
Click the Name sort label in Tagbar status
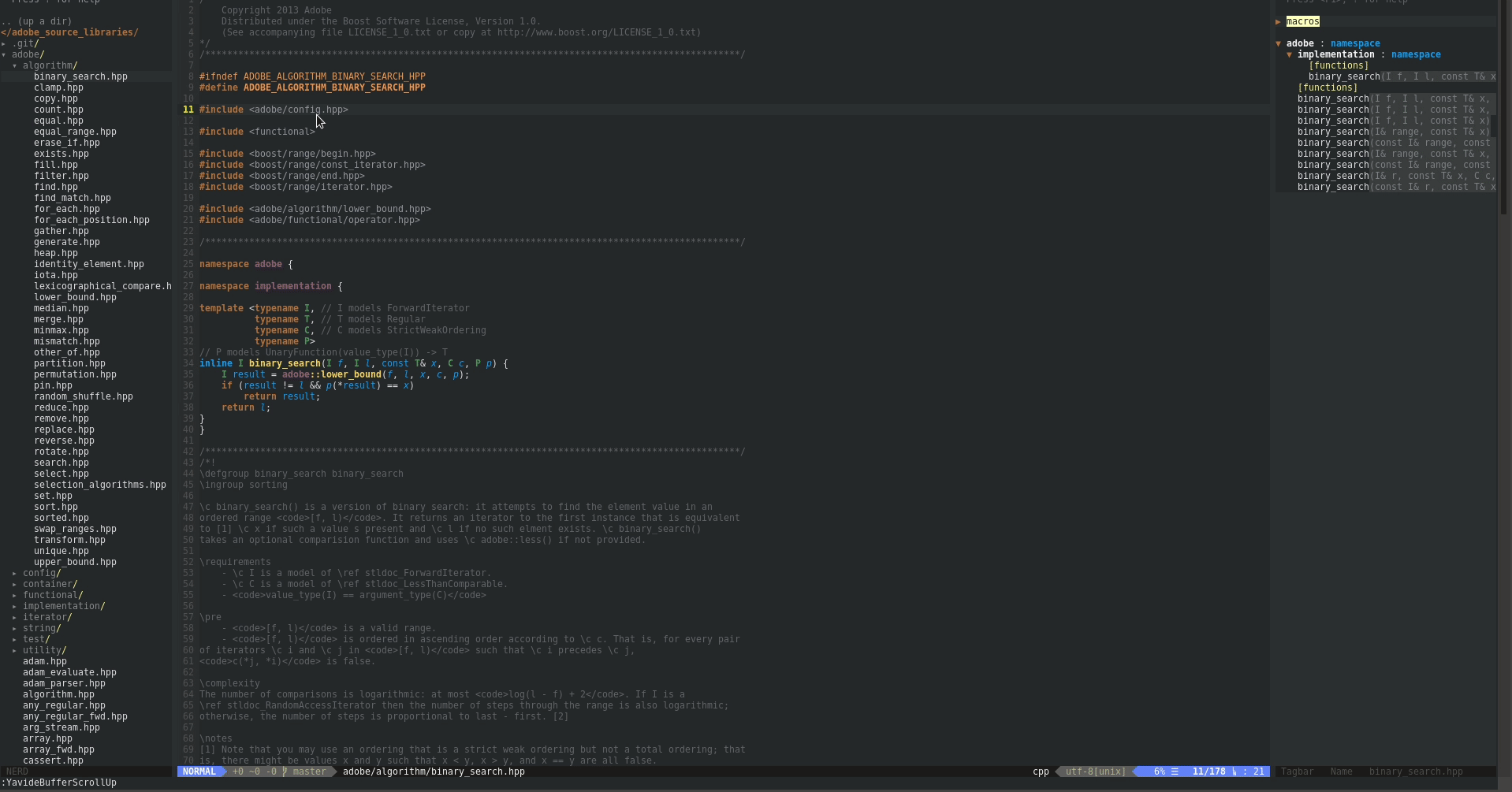coord(1341,772)
